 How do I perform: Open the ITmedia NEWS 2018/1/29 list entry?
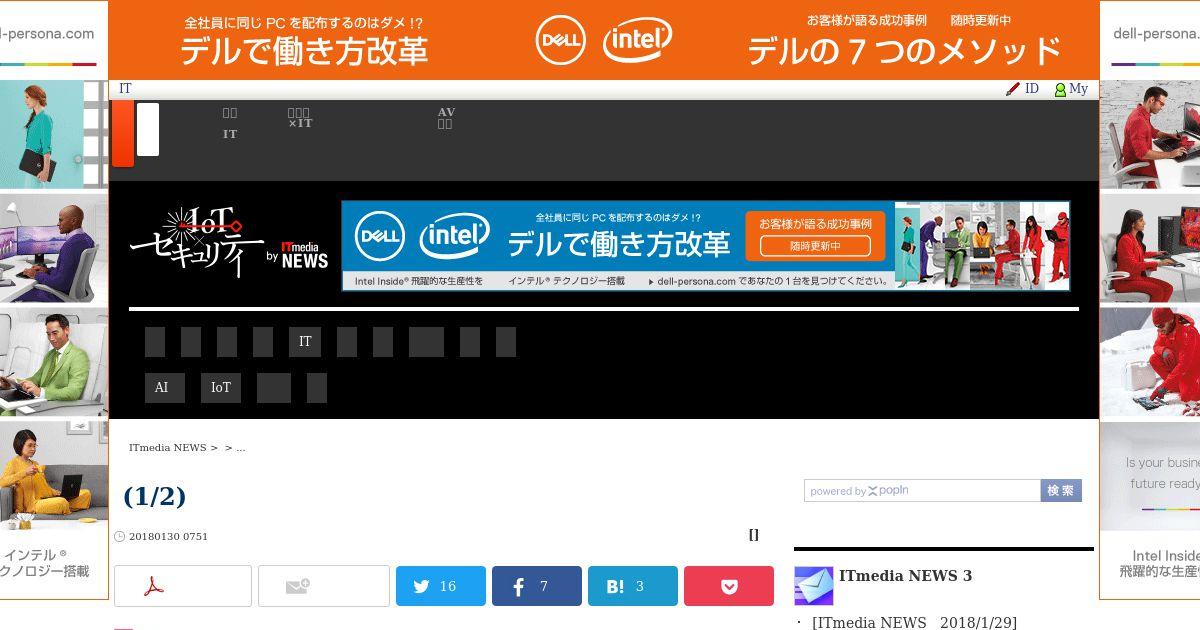click(x=914, y=623)
